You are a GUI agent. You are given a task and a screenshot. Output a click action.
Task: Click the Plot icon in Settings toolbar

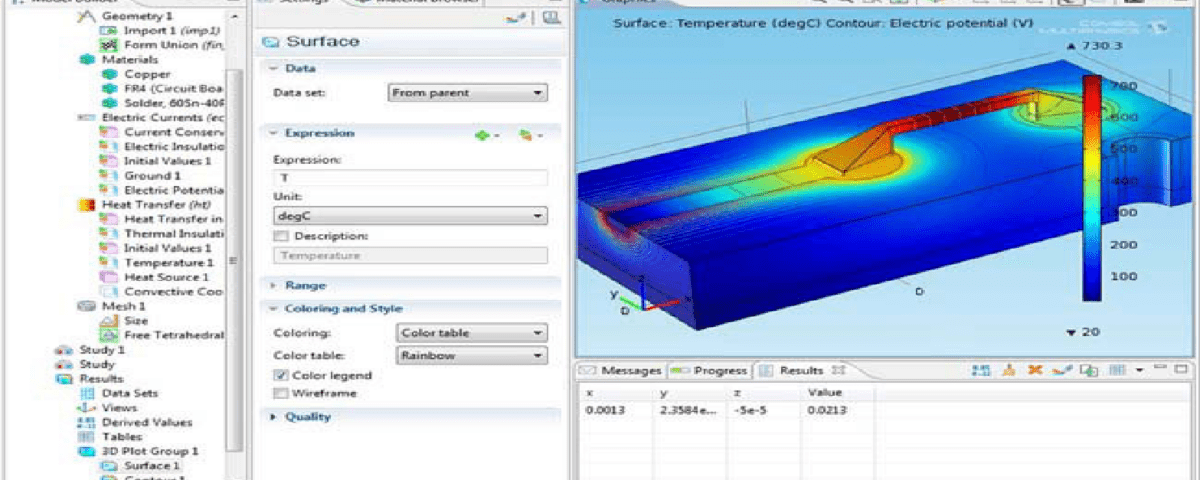[x=517, y=17]
